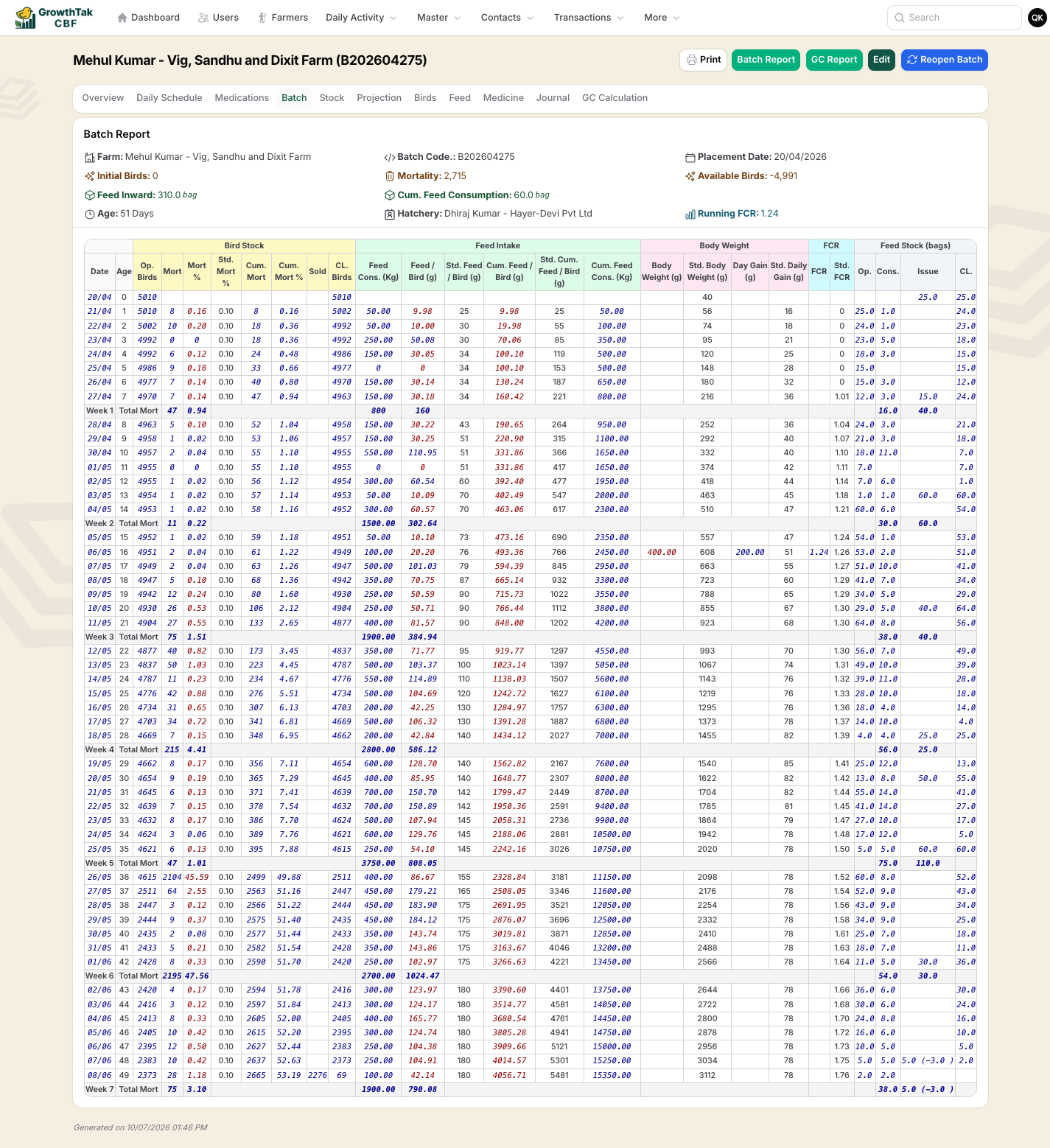The width and height of the screenshot is (1050, 1148).
Task: Open the Daily Schedule tab
Action: pos(169,98)
